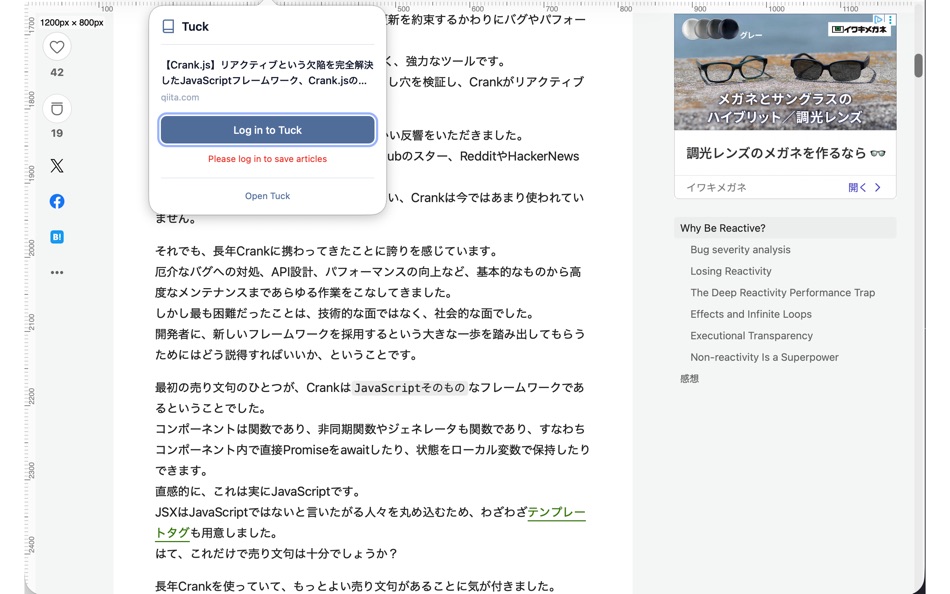This screenshot has width=950, height=594.
Task: Share article on Facebook icon
Action: point(57,201)
